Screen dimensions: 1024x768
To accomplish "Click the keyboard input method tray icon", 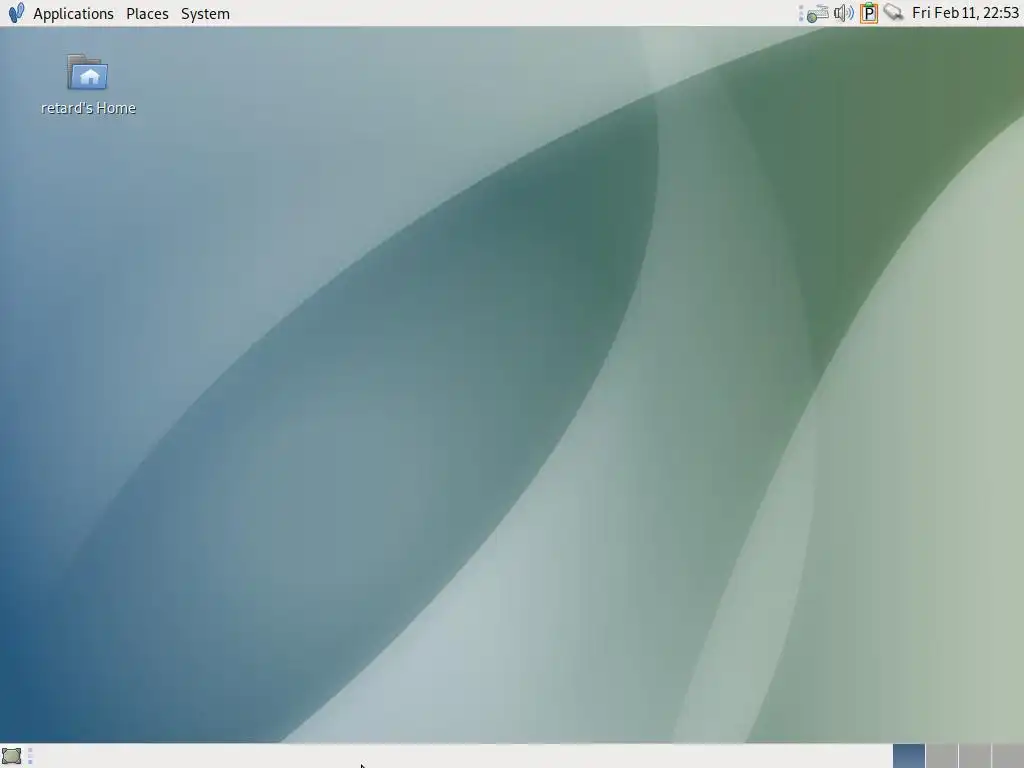I will point(817,13).
